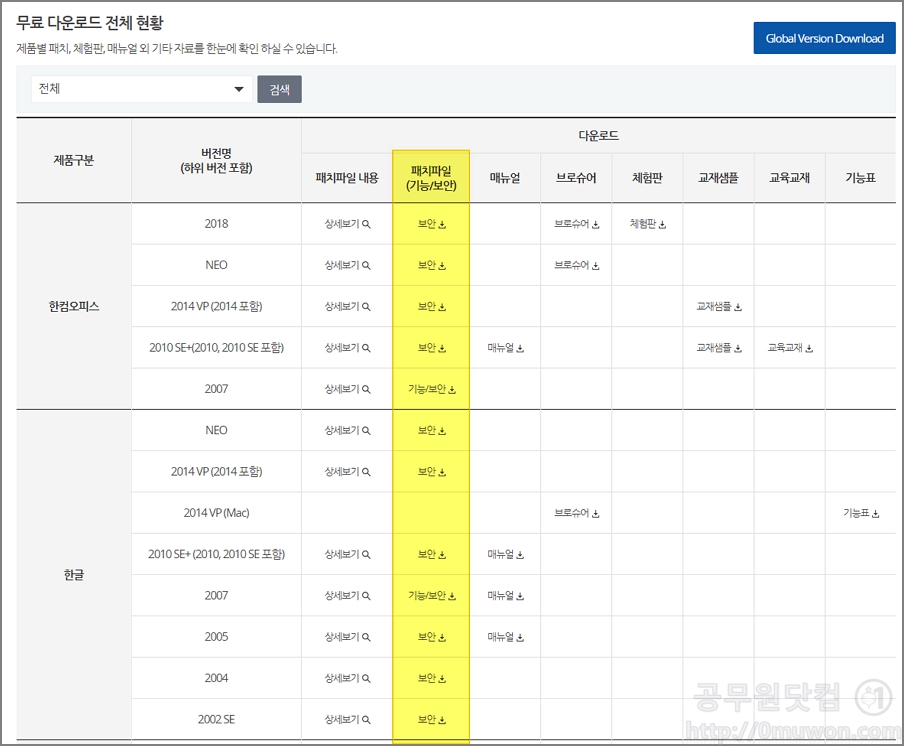Download 보안 patch for 한컴오피스 2010 SE+
This screenshot has height=746, width=904.
[432, 348]
